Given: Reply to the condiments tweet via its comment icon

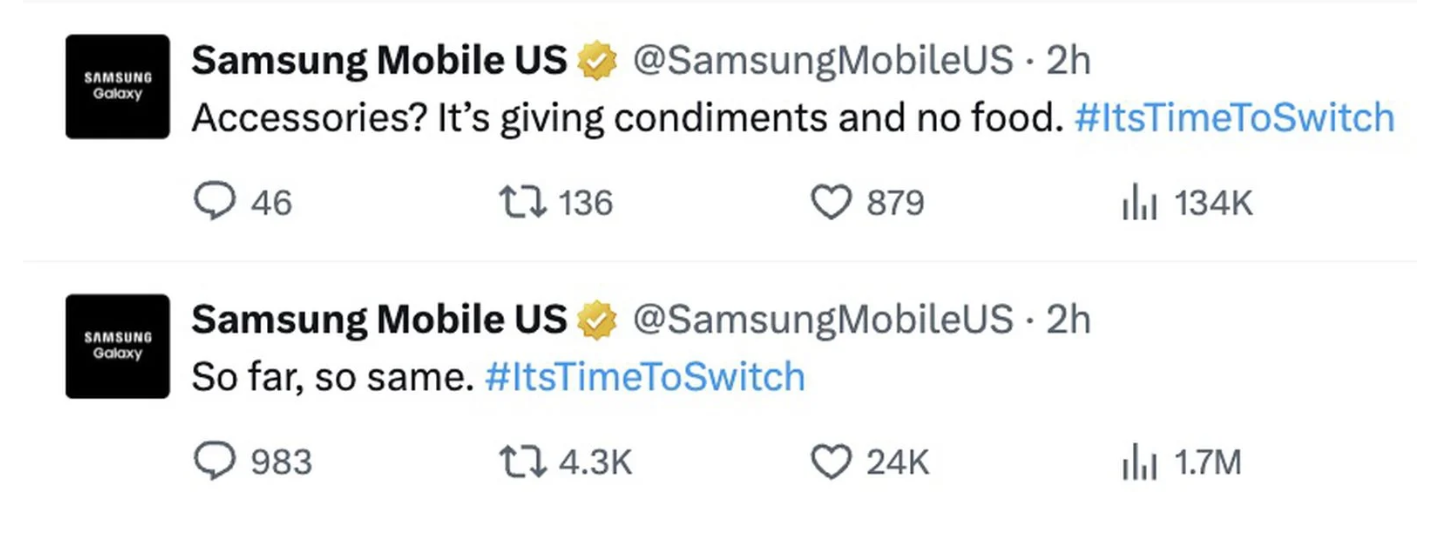Looking at the screenshot, I should (x=212, y=204).
